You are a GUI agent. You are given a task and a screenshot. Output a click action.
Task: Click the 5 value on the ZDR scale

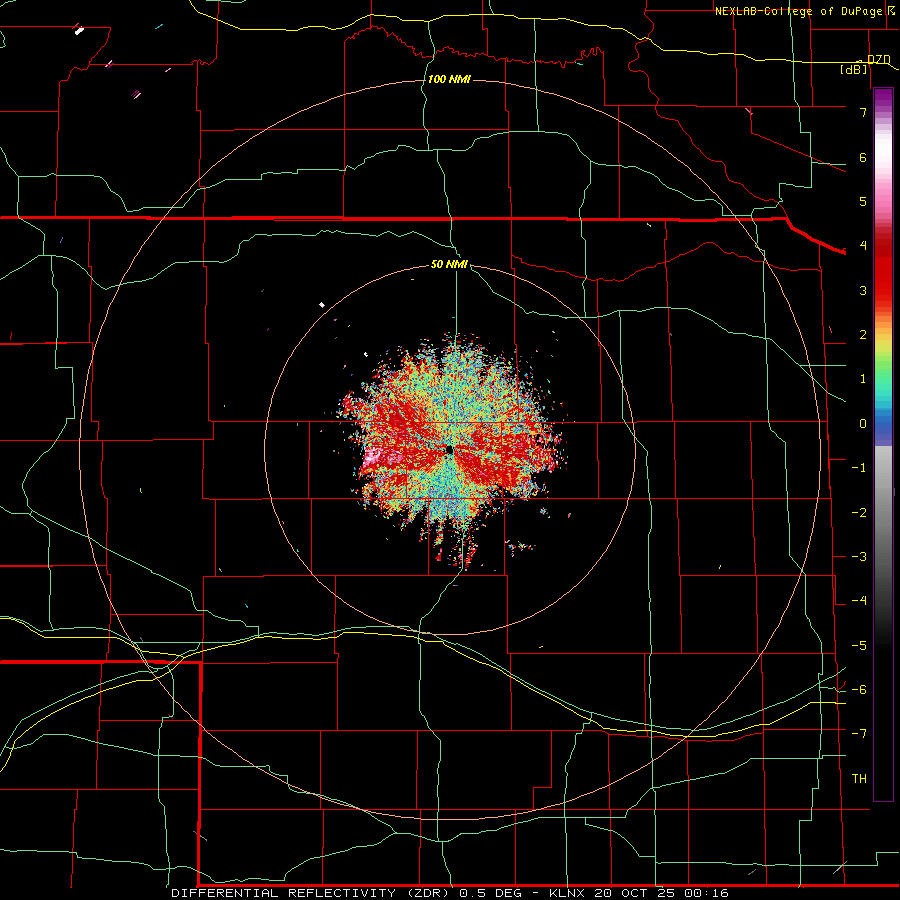coord(863,201)
